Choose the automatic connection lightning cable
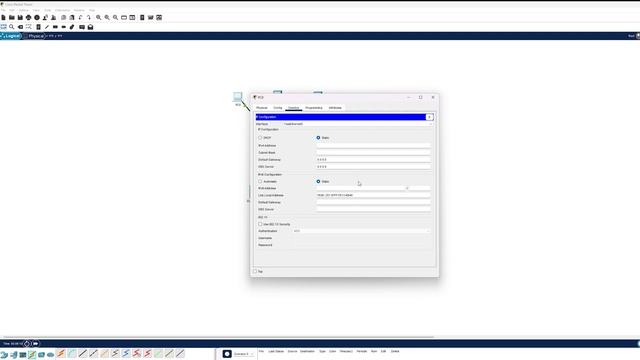This screenshot has height=360, width=640. (x=61, y=353)
